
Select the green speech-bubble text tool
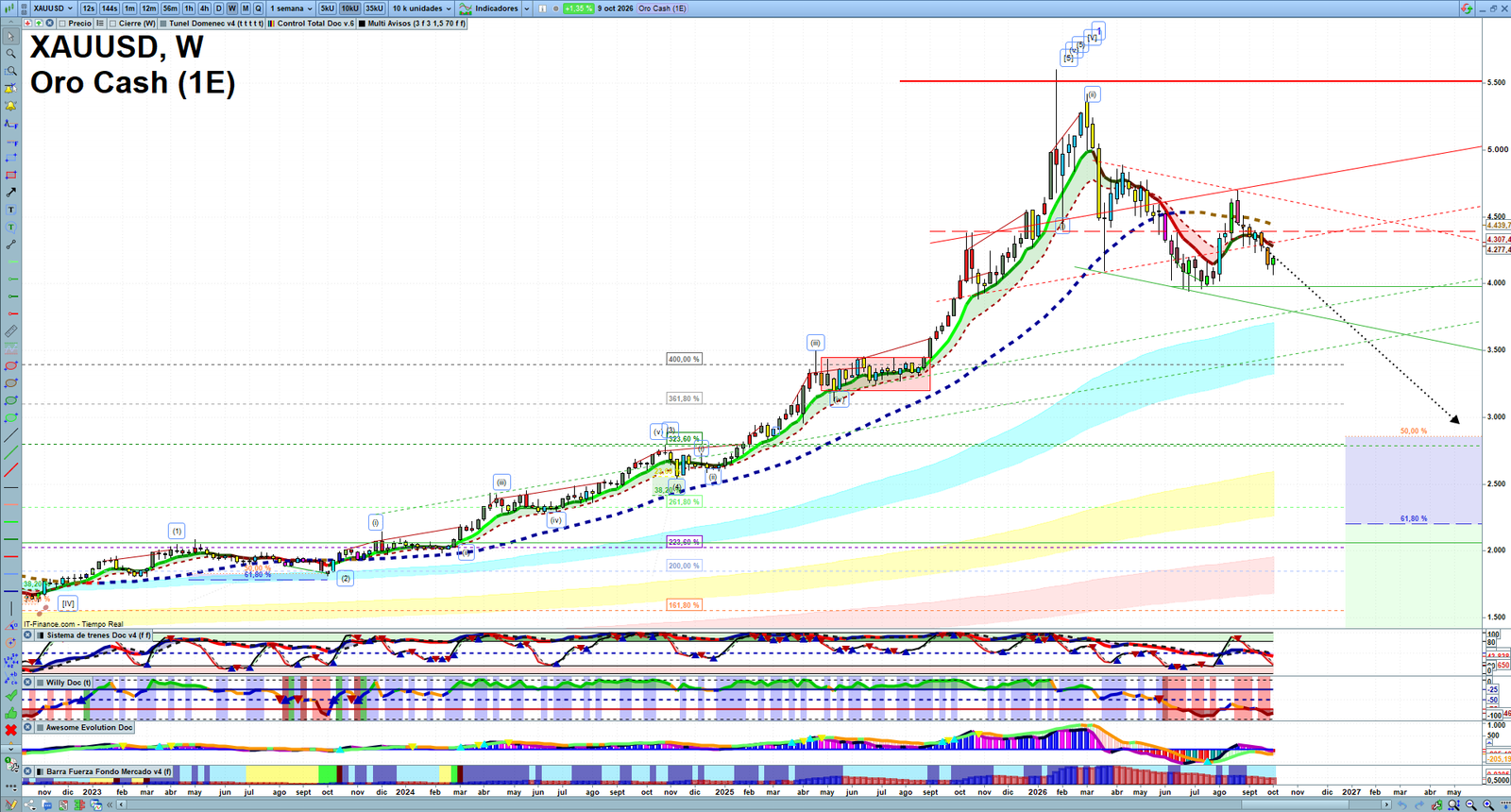tap(10, 228)
